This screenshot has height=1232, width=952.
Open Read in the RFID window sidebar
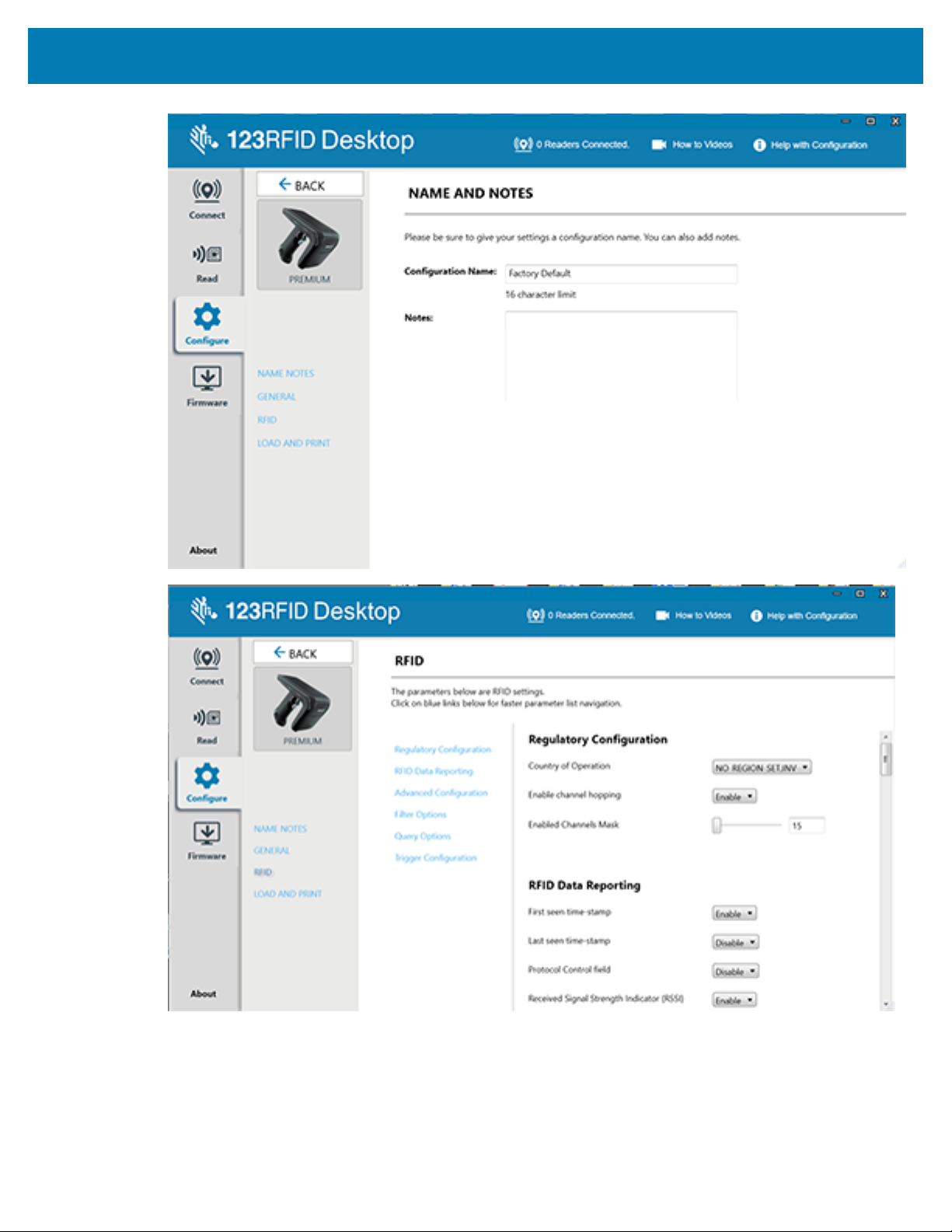pos(207,726)
